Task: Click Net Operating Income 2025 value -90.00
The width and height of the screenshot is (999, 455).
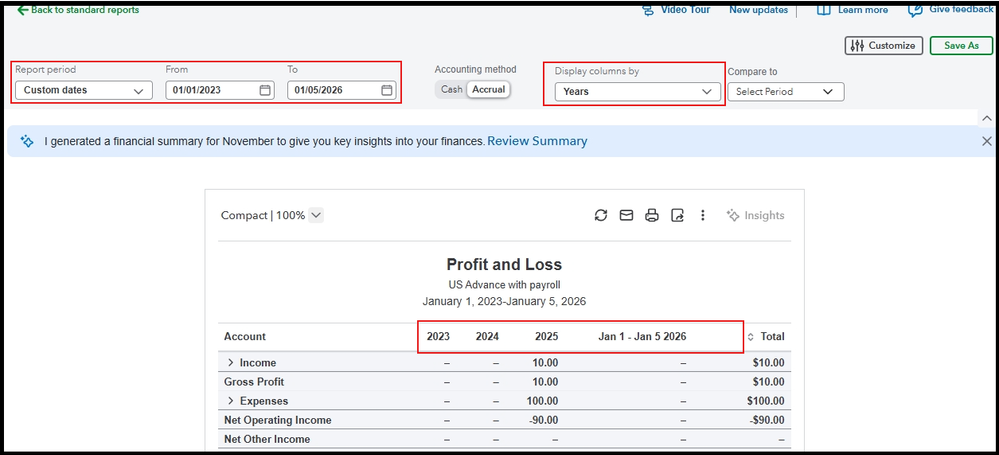Action: point(543,420)
